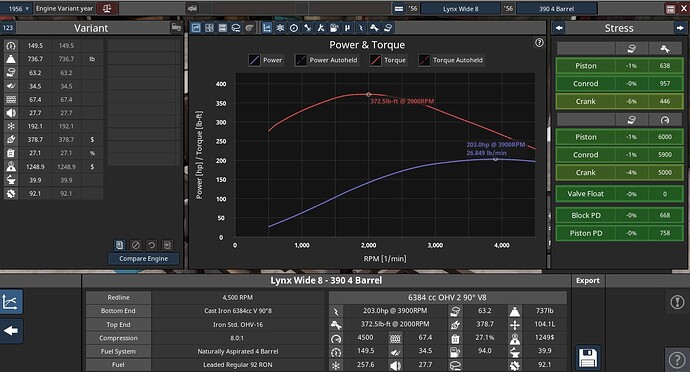Viewport: 690px width, 372px height.
Task: Select the Piston PD stress row
Action: [620, 233]
